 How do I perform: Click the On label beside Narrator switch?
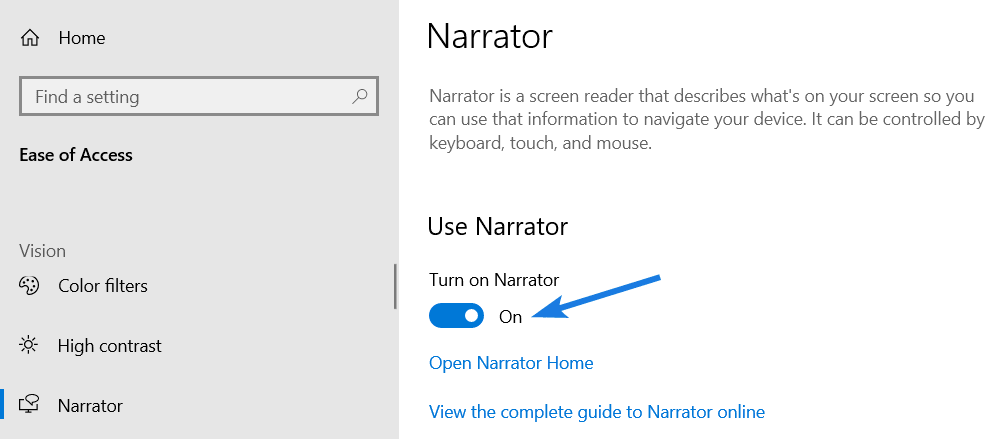510,316
